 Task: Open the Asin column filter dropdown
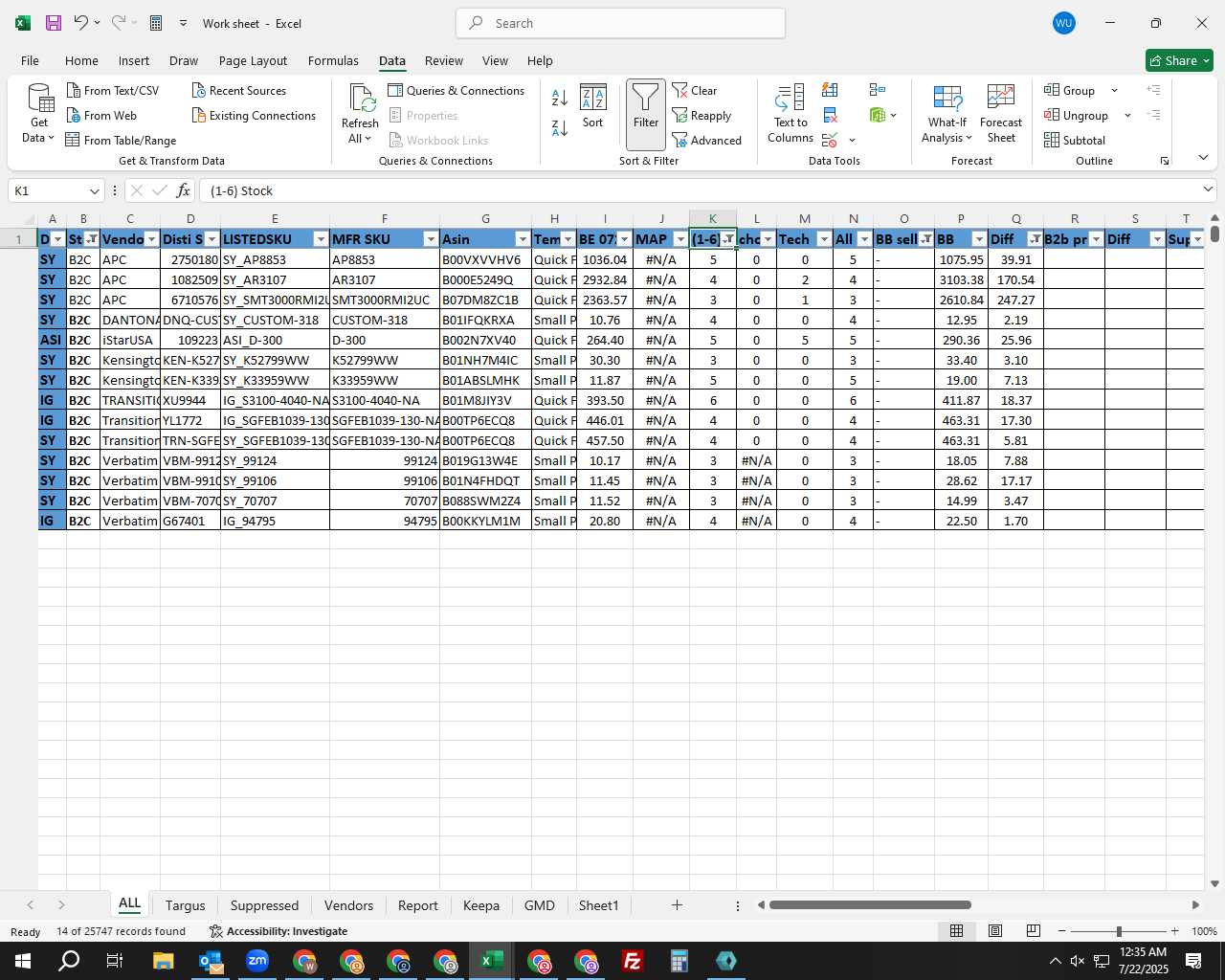point(523,239)
